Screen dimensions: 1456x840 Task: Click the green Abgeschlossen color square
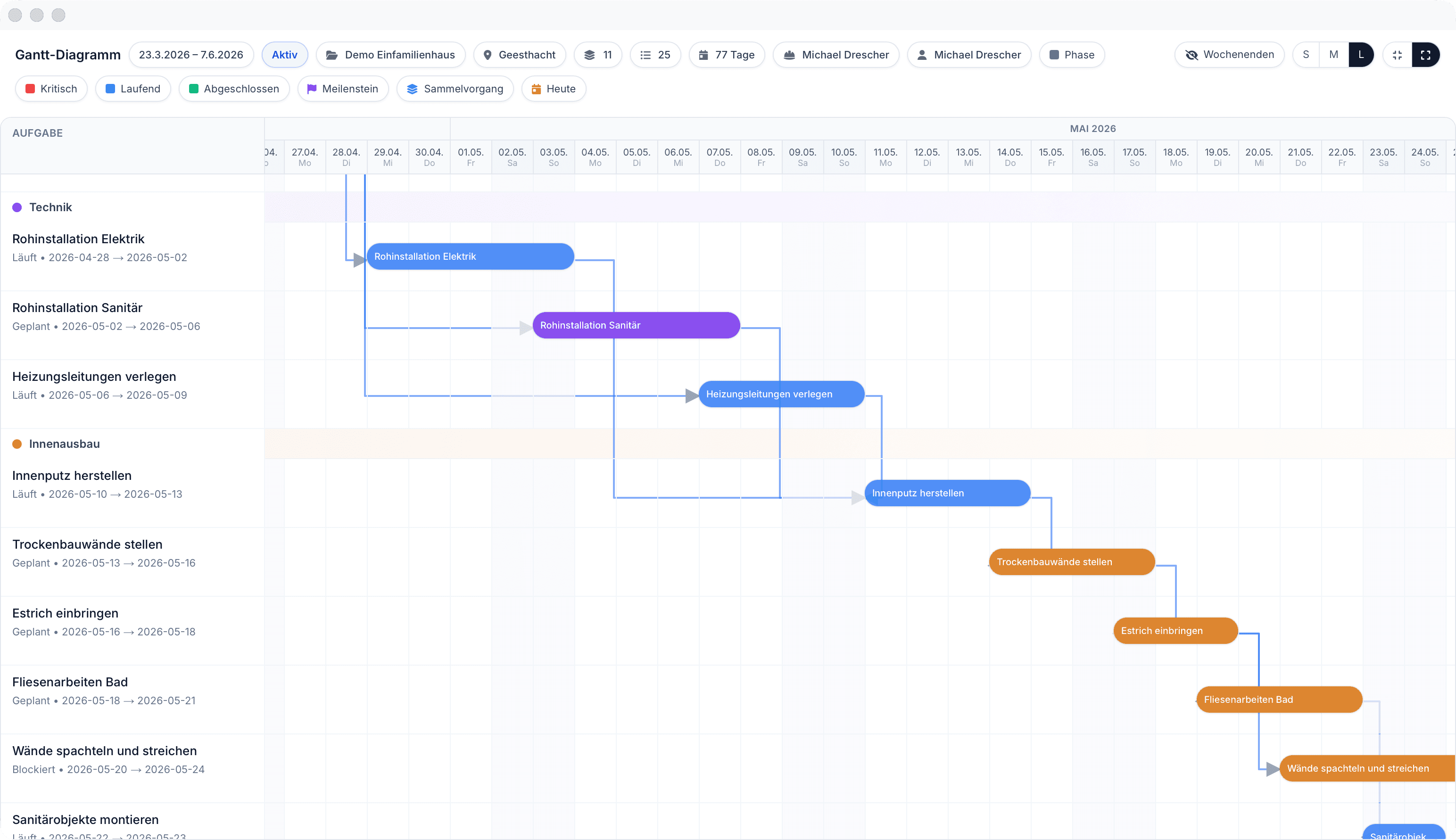click(x=194, y=89)
